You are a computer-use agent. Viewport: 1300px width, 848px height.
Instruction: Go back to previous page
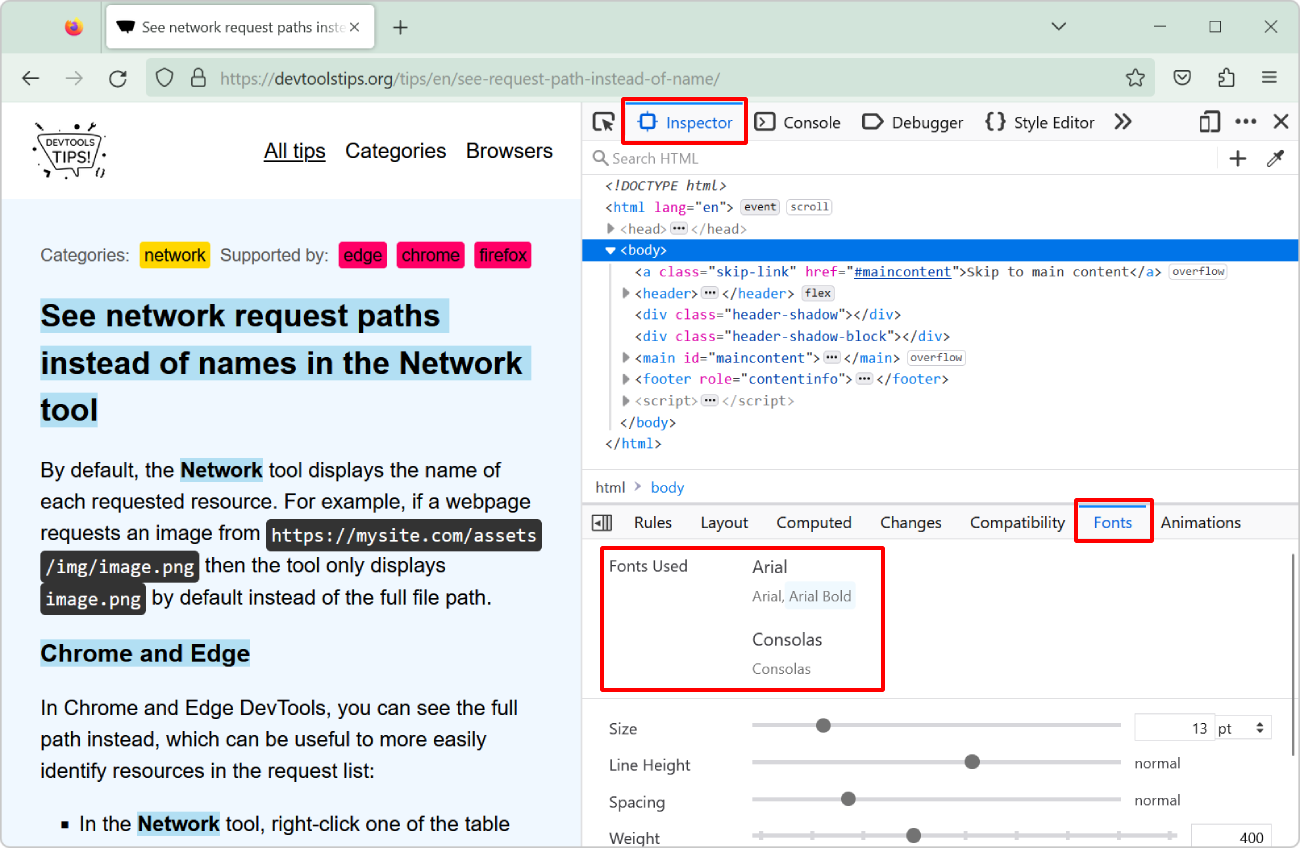[31, 78]
